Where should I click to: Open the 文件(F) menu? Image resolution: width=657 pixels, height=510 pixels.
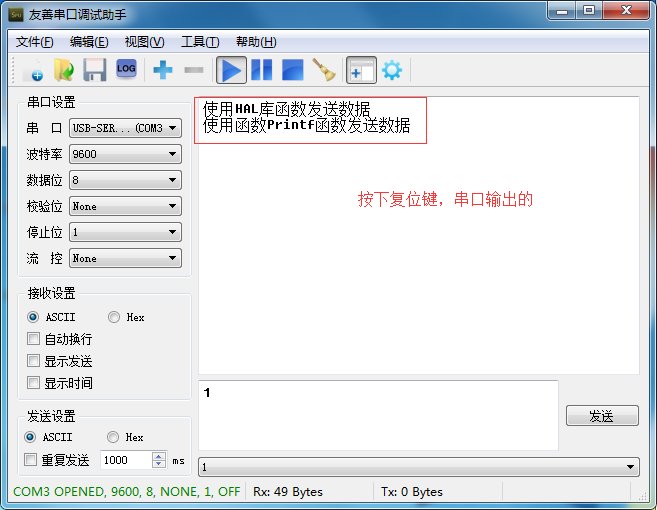coord(35,42)
